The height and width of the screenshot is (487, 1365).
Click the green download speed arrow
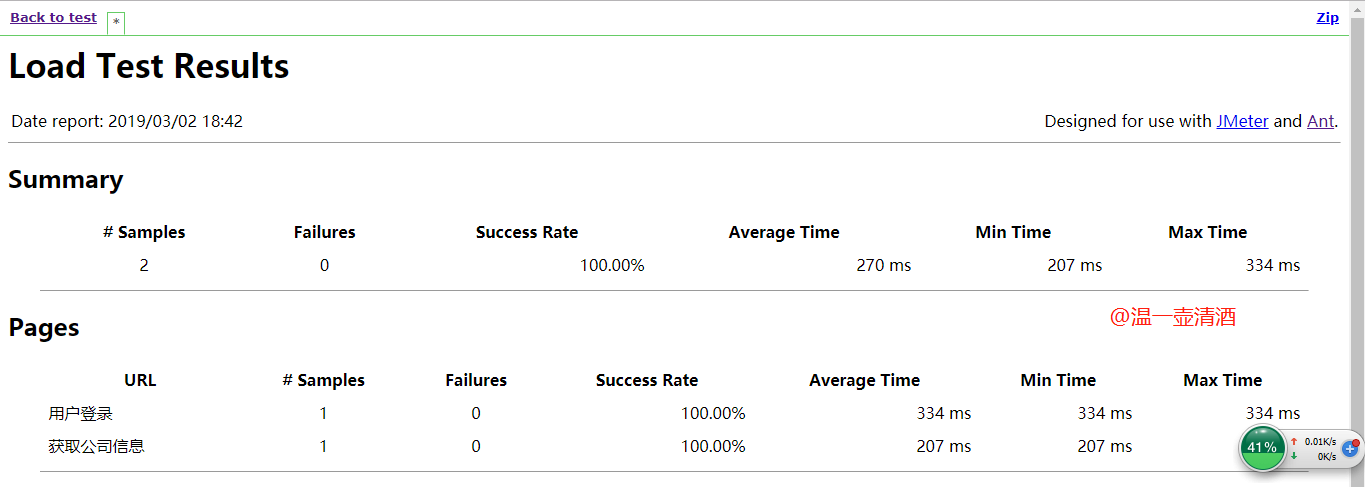(1294, 456)
